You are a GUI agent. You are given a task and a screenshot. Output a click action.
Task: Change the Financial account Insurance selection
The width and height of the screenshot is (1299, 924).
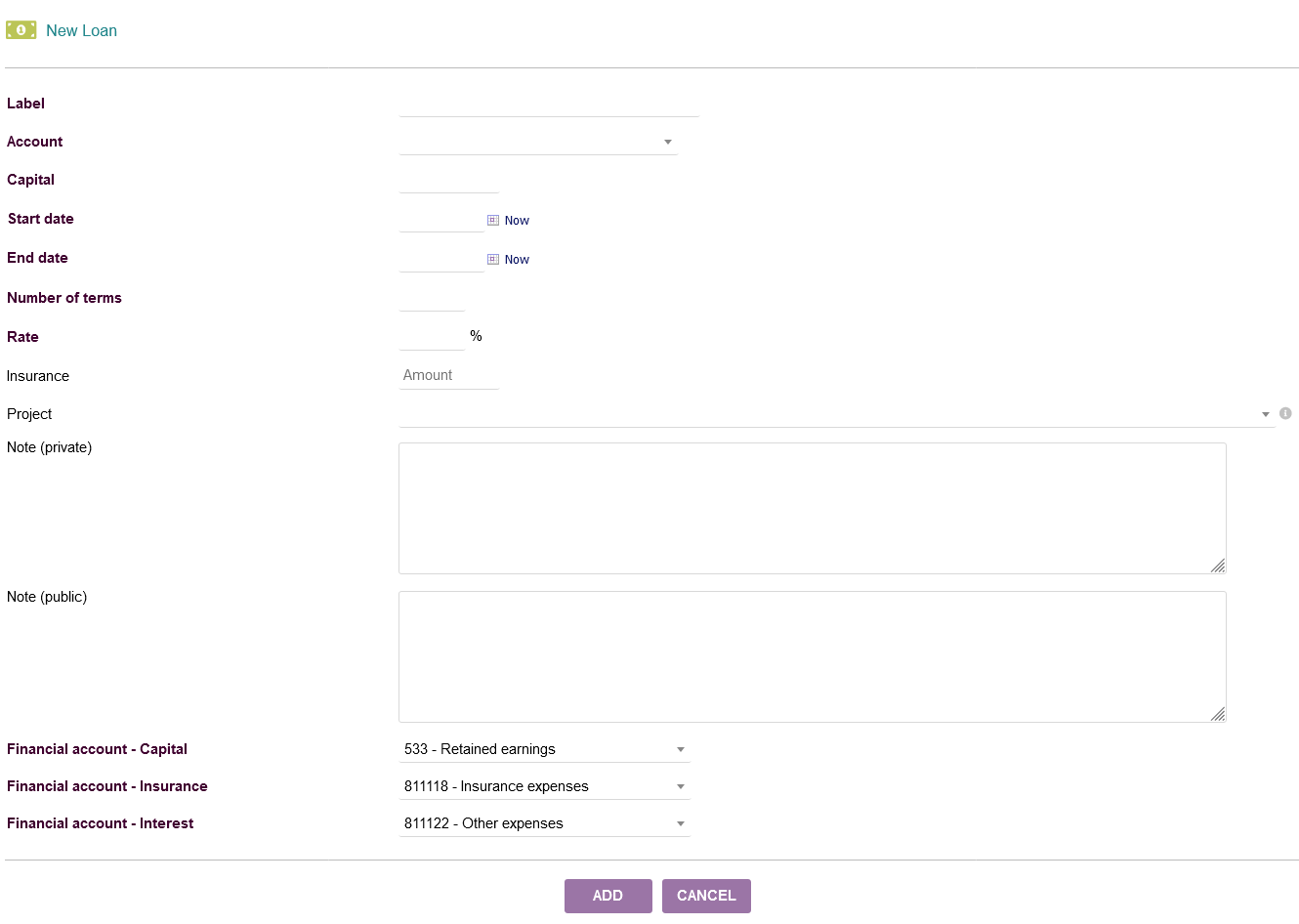[544, 786]
